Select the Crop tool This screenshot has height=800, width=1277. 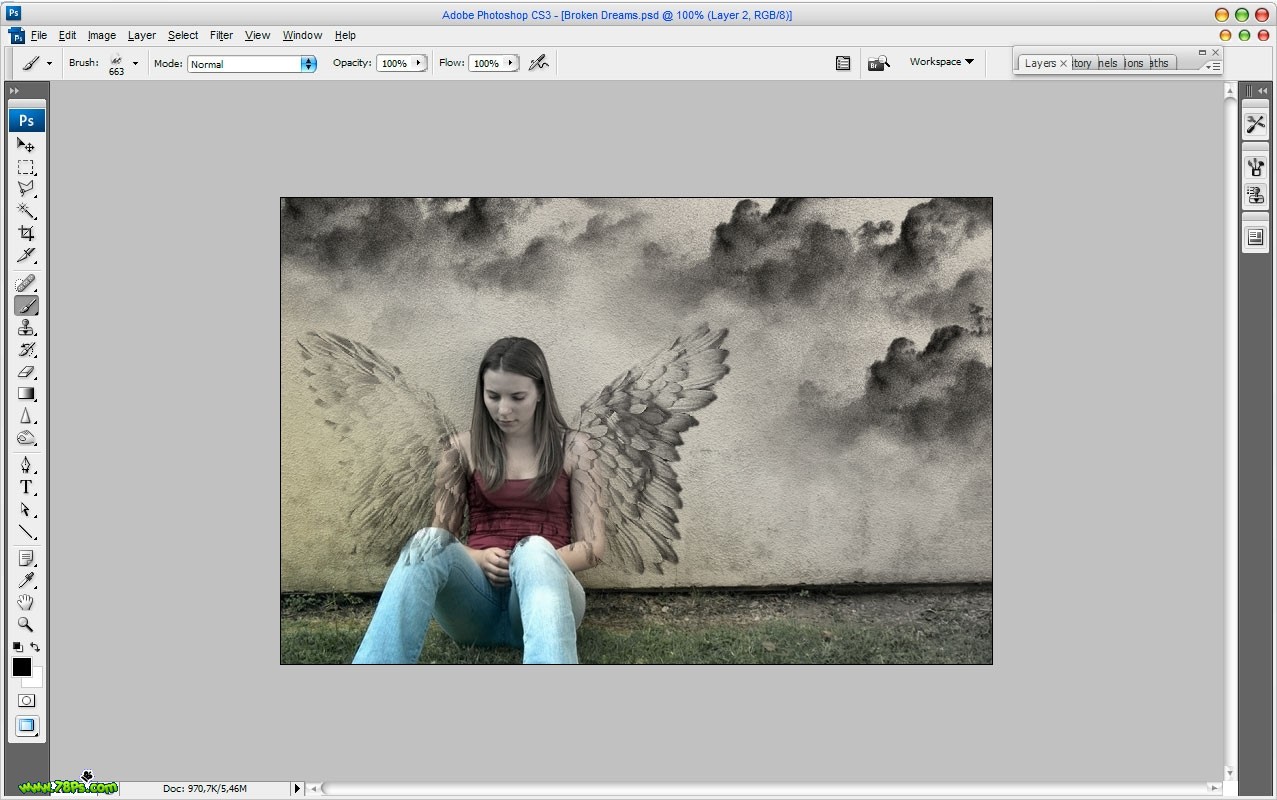coord(26,233)
